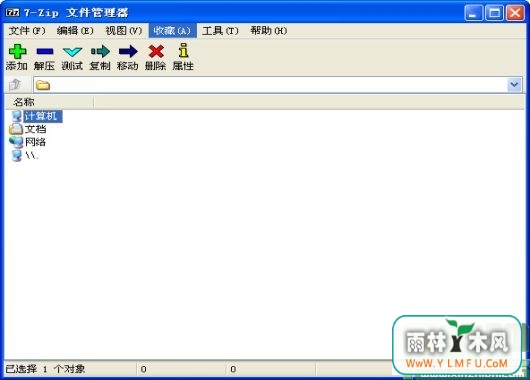Select the 网络 list entry text
The image size is (530, 380).
coord(35,142)
